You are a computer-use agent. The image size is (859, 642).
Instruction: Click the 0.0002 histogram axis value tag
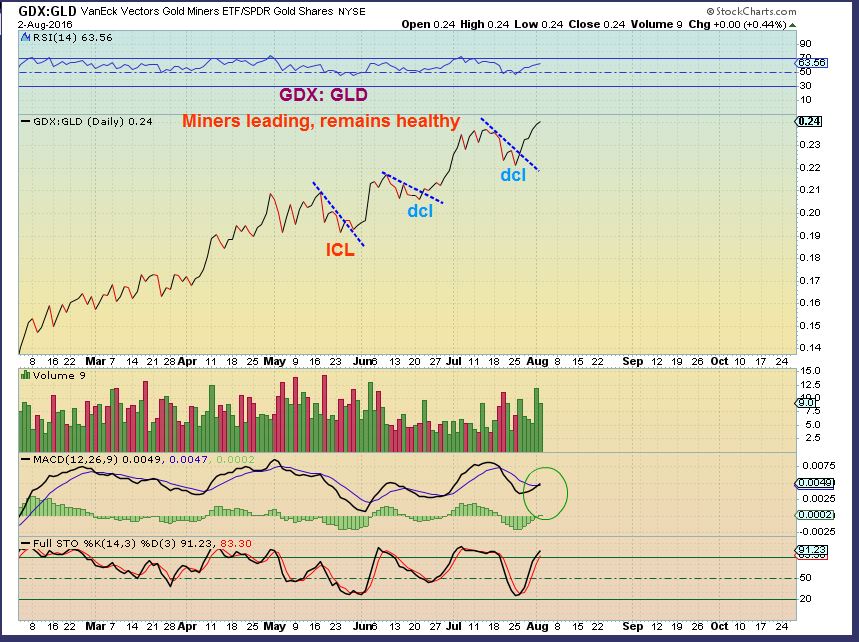point(816,515)
